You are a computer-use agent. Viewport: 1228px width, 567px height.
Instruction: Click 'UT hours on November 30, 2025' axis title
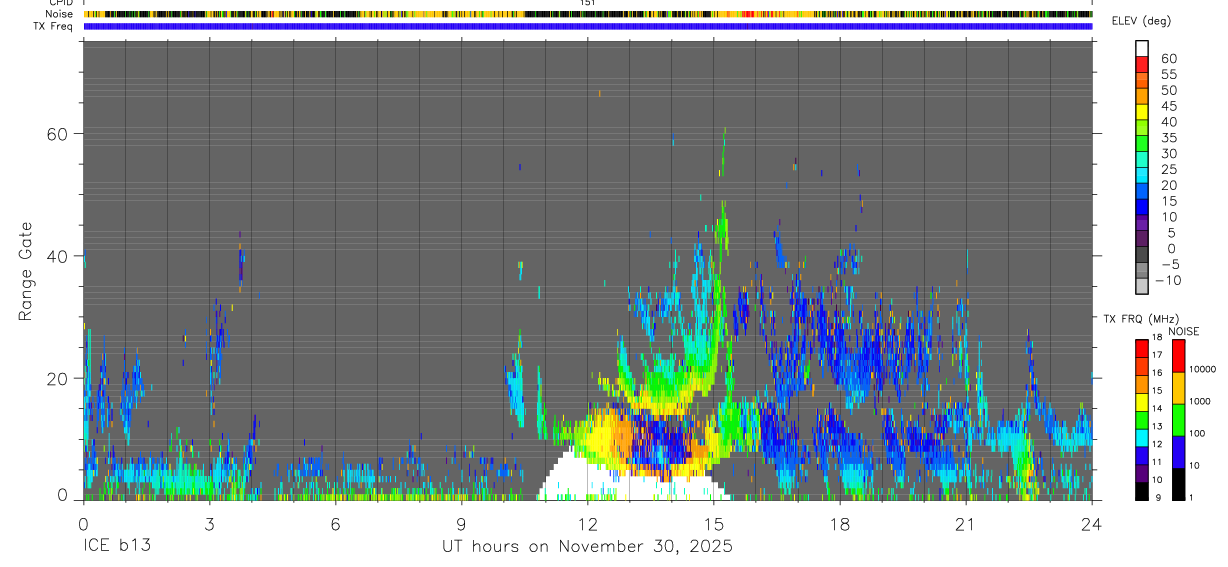coord(587,546)
